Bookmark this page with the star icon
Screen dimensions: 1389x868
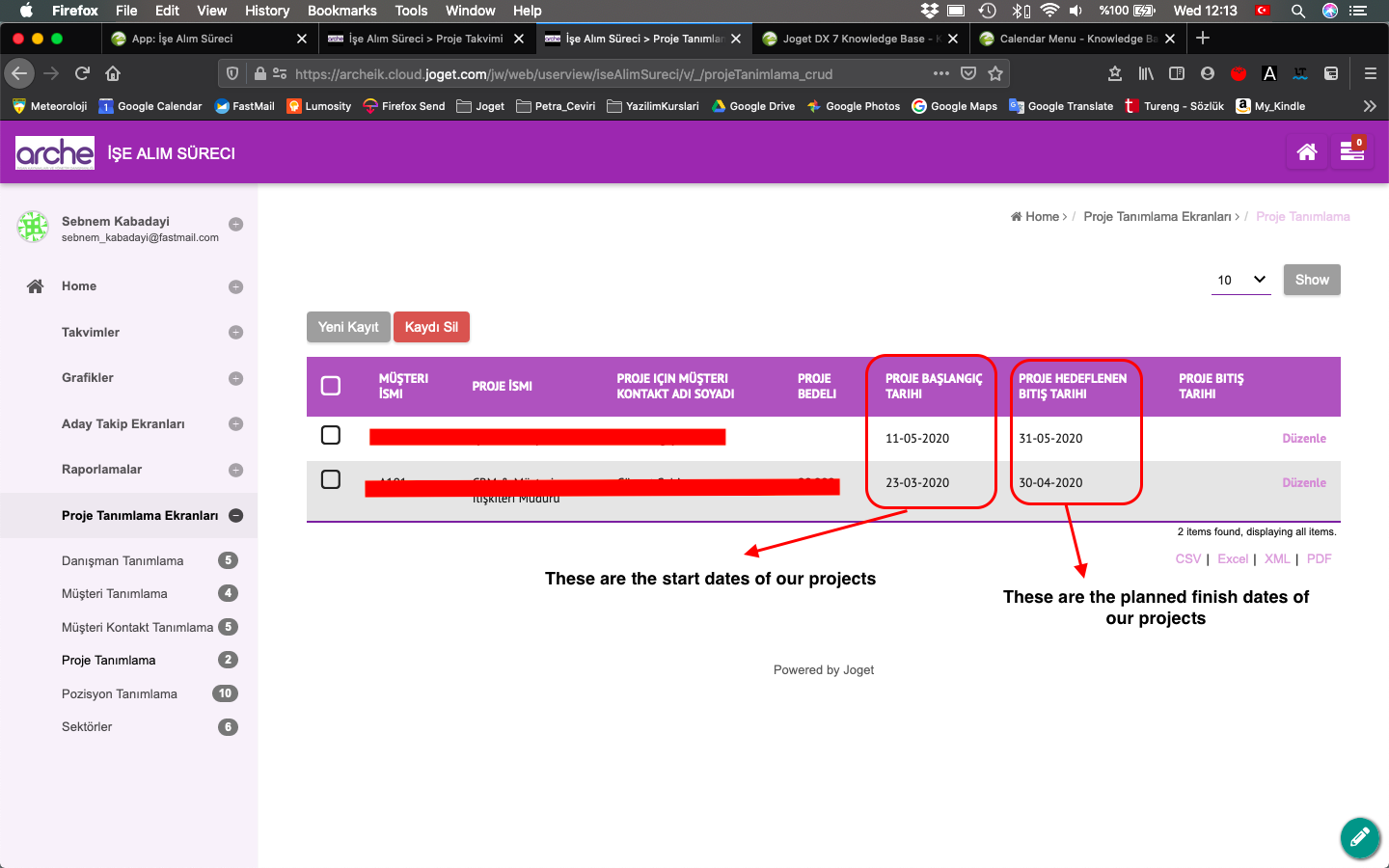[x=995, y=73]
